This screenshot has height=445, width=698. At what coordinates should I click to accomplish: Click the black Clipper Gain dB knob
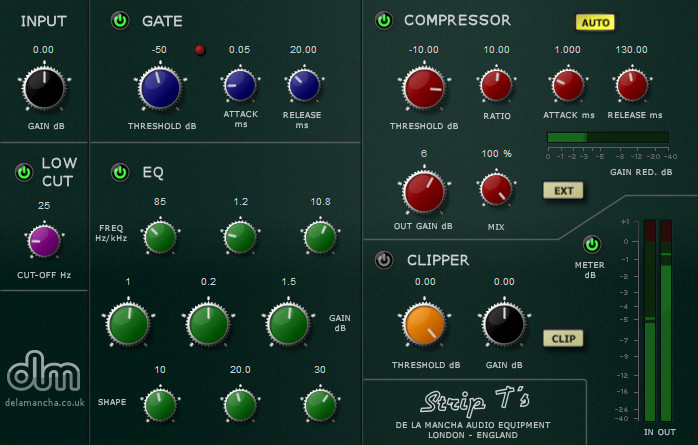pos(504,324)
